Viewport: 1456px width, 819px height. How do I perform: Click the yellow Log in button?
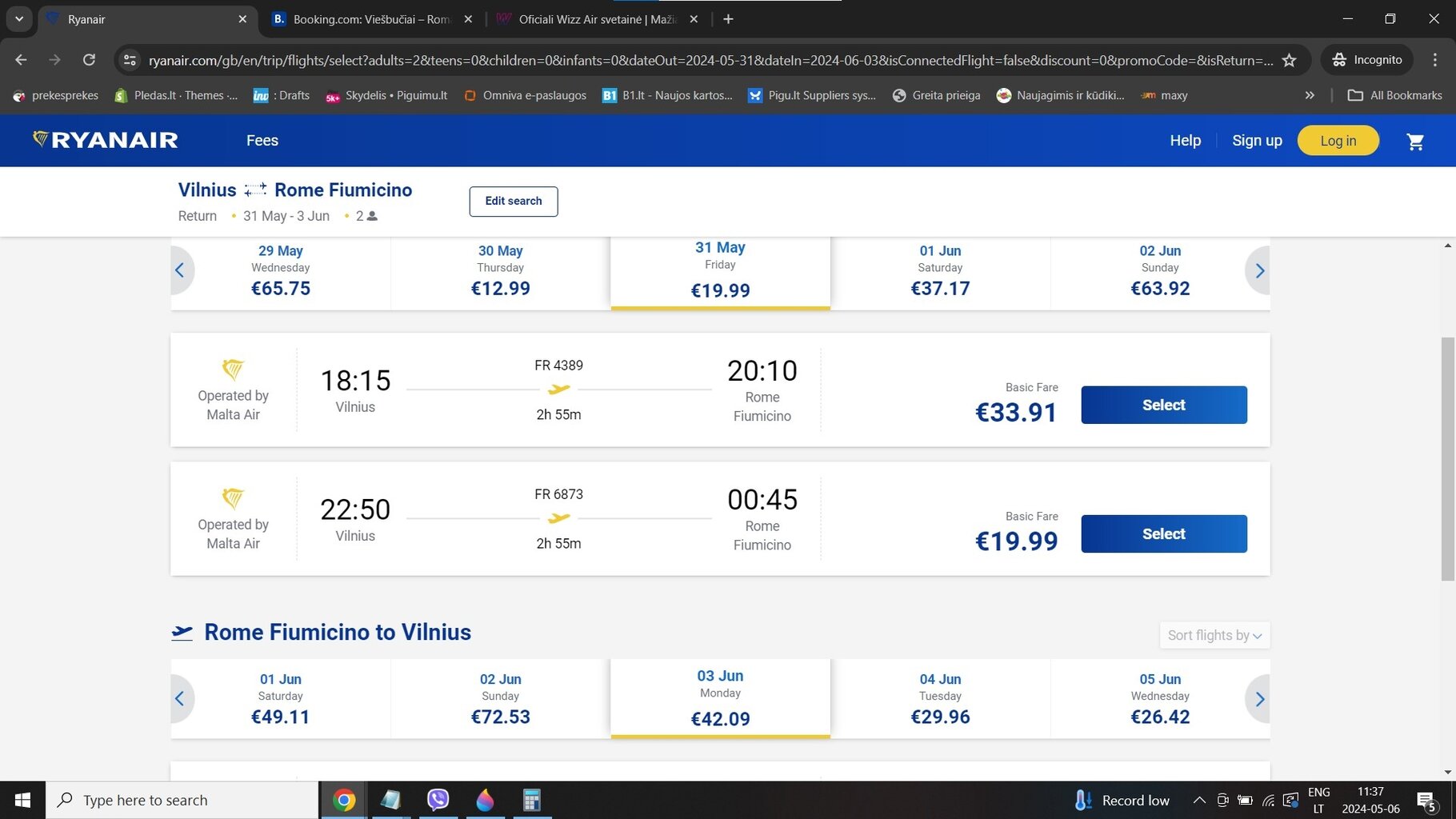pos(1338,141)
